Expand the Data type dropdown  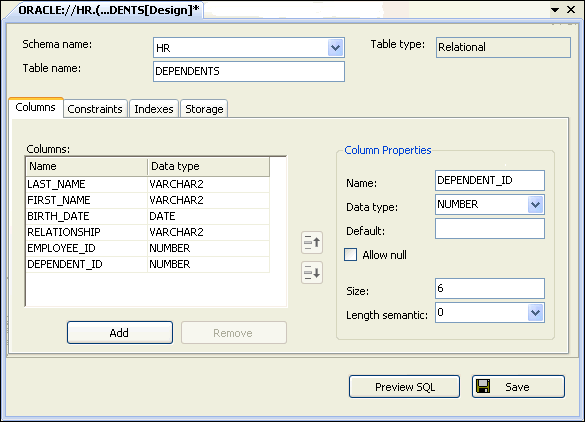coord(535,204)
